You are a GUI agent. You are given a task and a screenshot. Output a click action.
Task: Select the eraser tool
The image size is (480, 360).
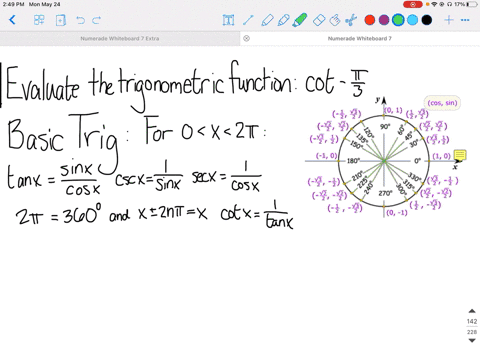[319, 20]
